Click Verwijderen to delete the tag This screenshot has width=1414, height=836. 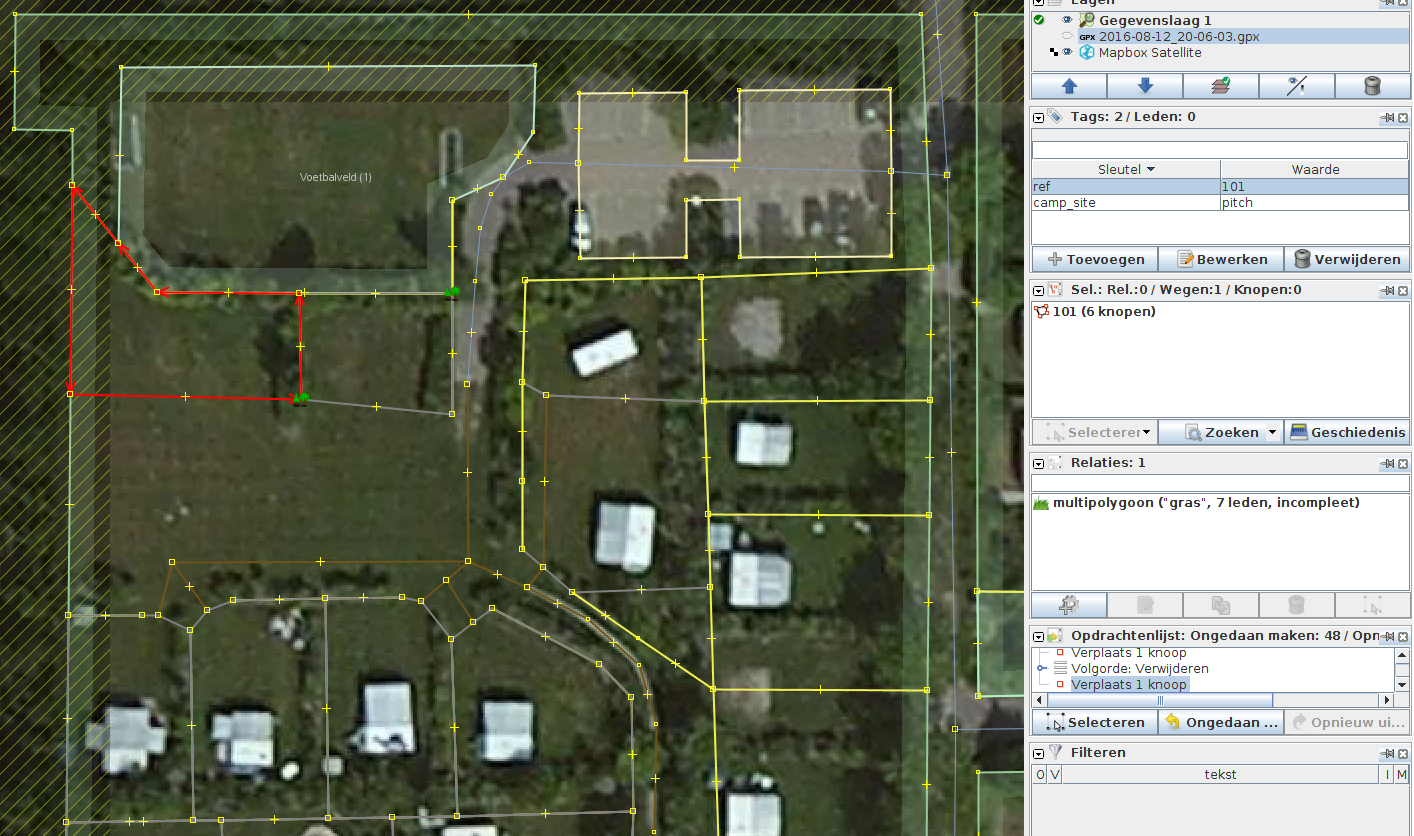coord(1347,259)
